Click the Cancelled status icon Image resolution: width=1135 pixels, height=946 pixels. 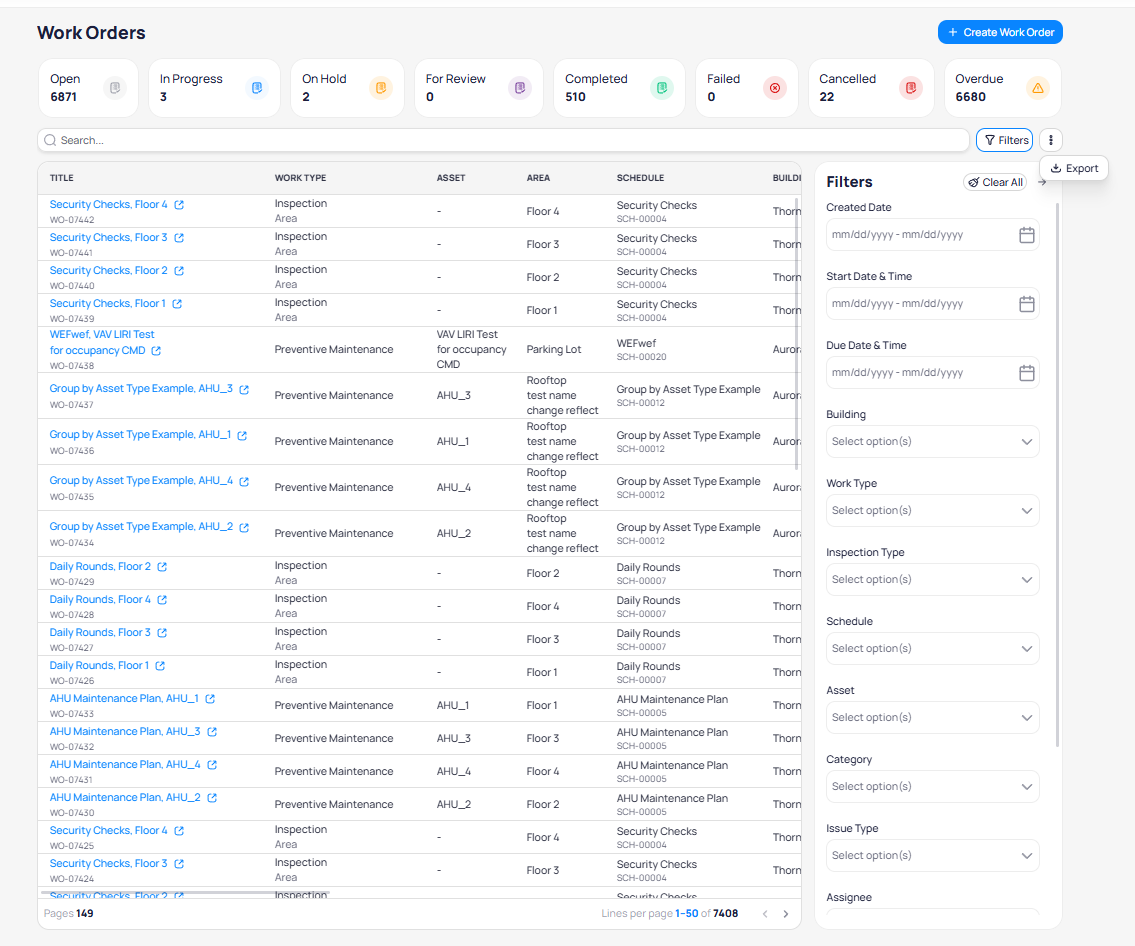click(x=910, y=88)
